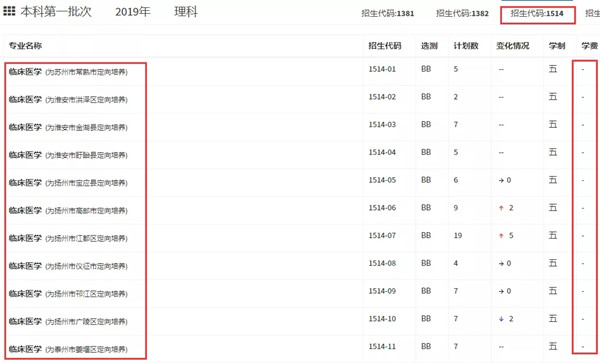Click the 五 duration cell in row 1514-11
The height and width of the screenshot is (363, 600).
(x=553, y=347)
